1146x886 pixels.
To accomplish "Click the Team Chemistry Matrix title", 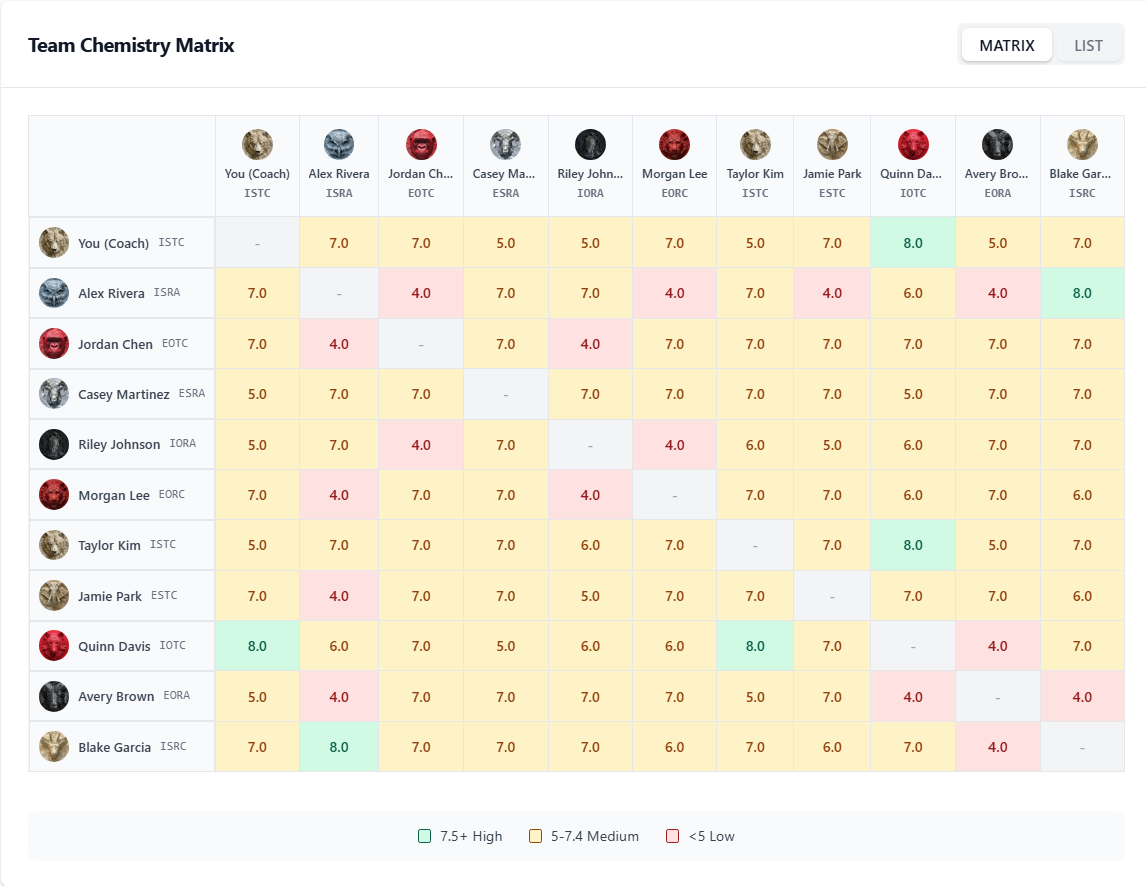I will coord(131,45).
